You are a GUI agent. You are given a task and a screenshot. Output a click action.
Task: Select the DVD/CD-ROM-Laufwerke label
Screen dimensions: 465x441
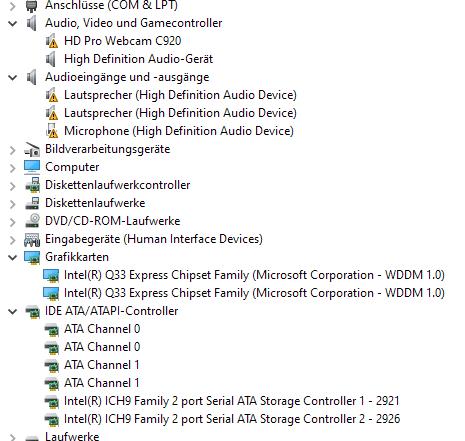click(x=113, y=221)
